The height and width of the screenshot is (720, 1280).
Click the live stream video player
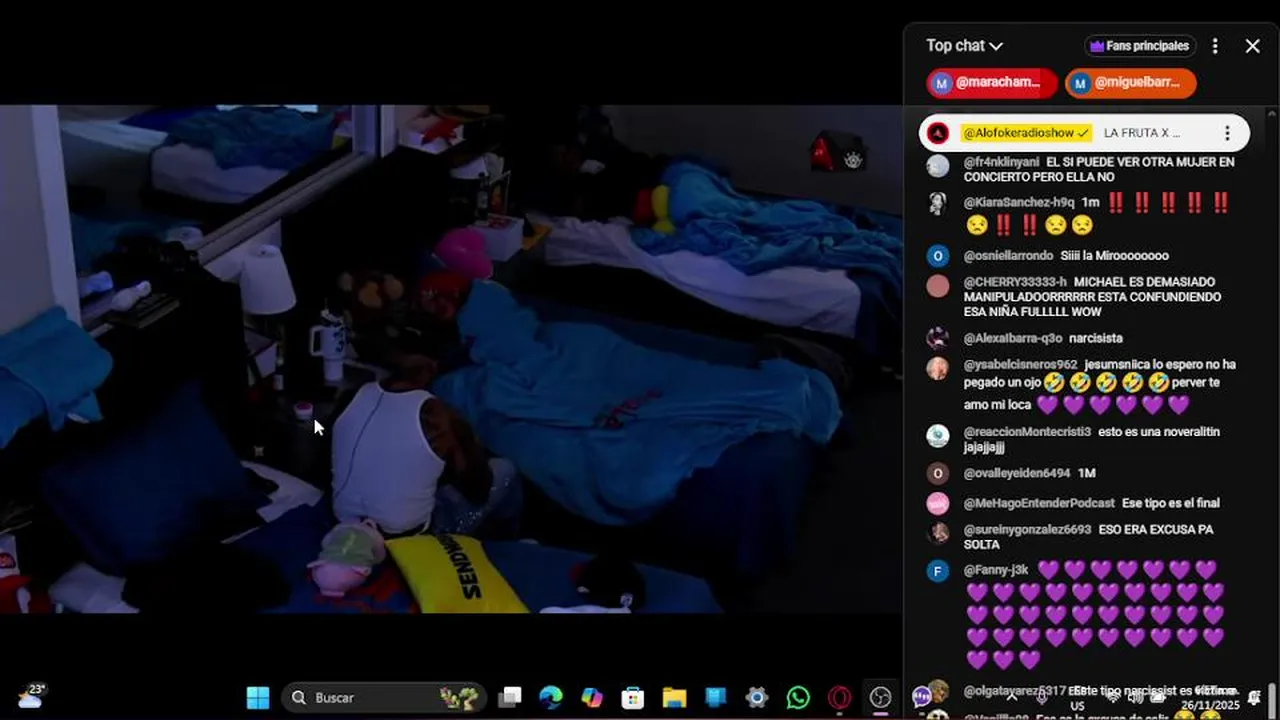451,359
